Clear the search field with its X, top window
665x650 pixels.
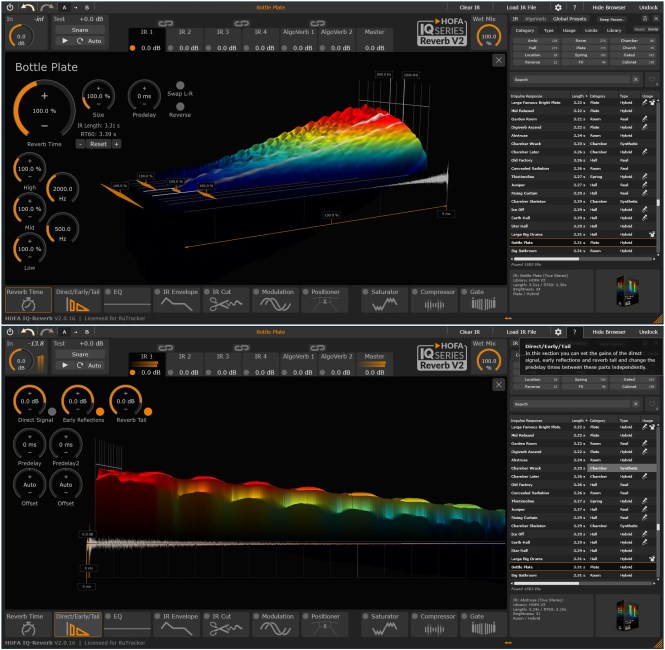(x=636, y=79)
